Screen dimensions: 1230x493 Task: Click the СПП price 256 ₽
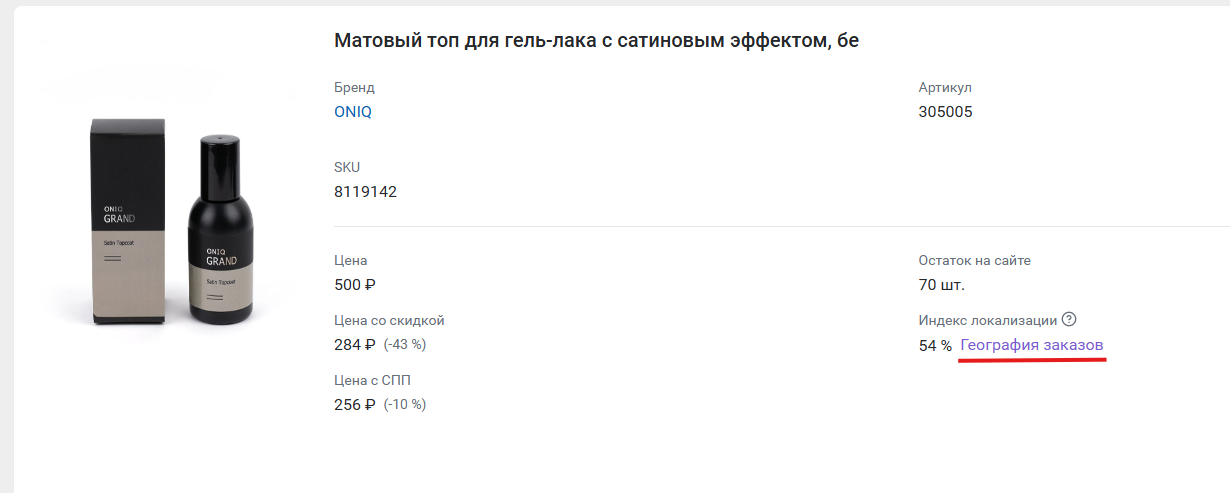[x=355, y=405]
